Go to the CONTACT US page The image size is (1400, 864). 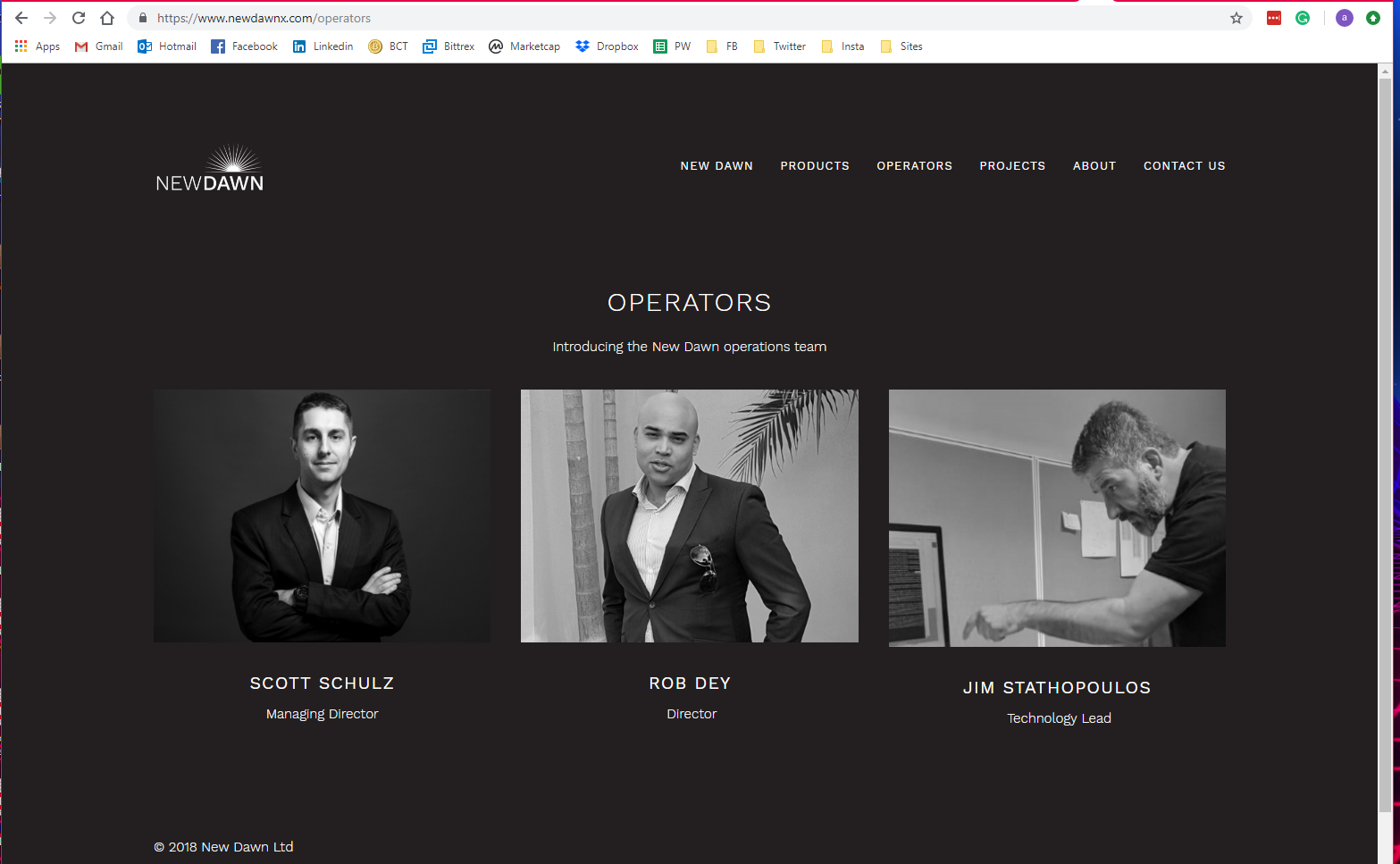click(1185, 166)
